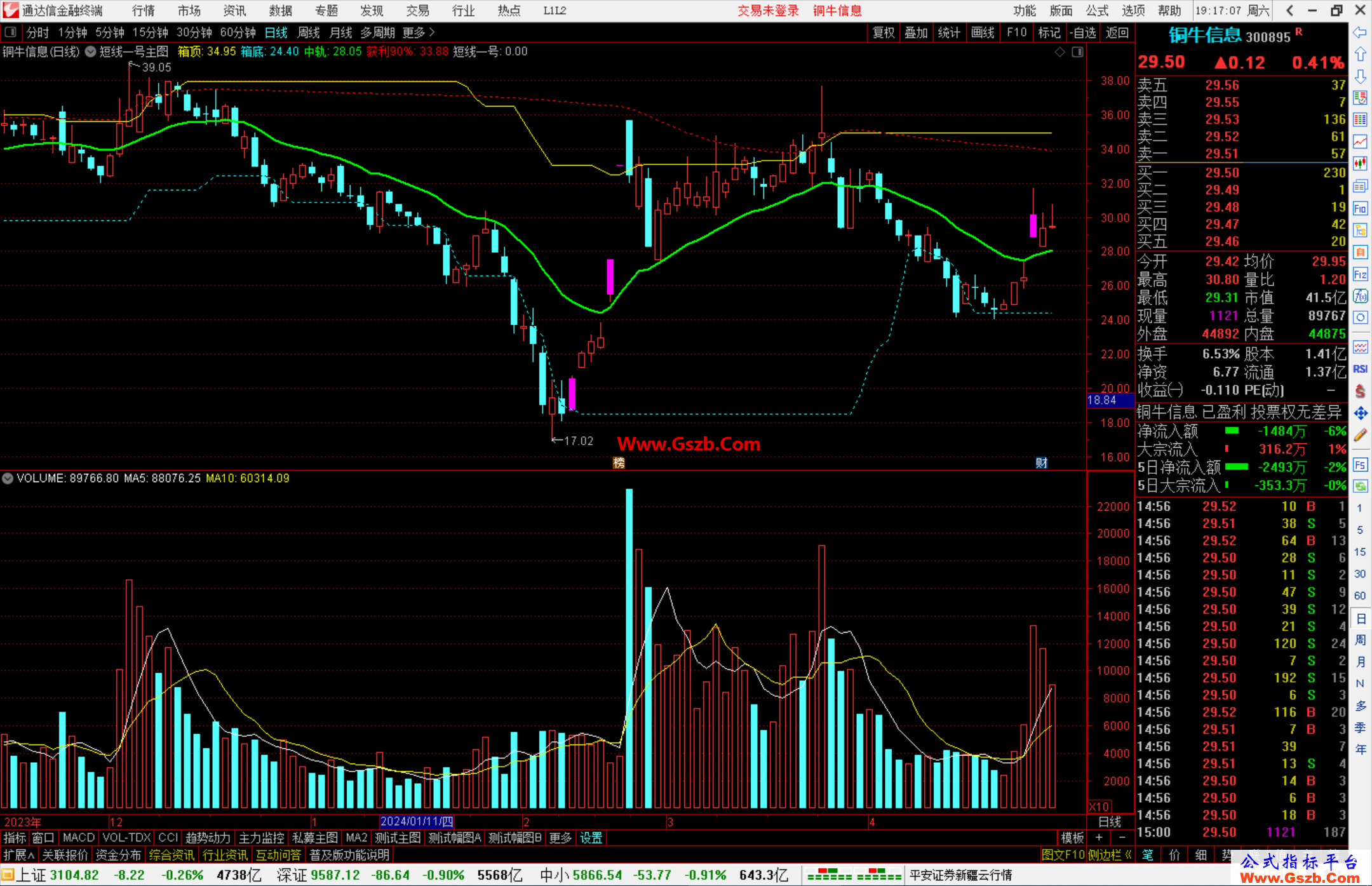Click the 统计 button

click(x=950, y=32)
